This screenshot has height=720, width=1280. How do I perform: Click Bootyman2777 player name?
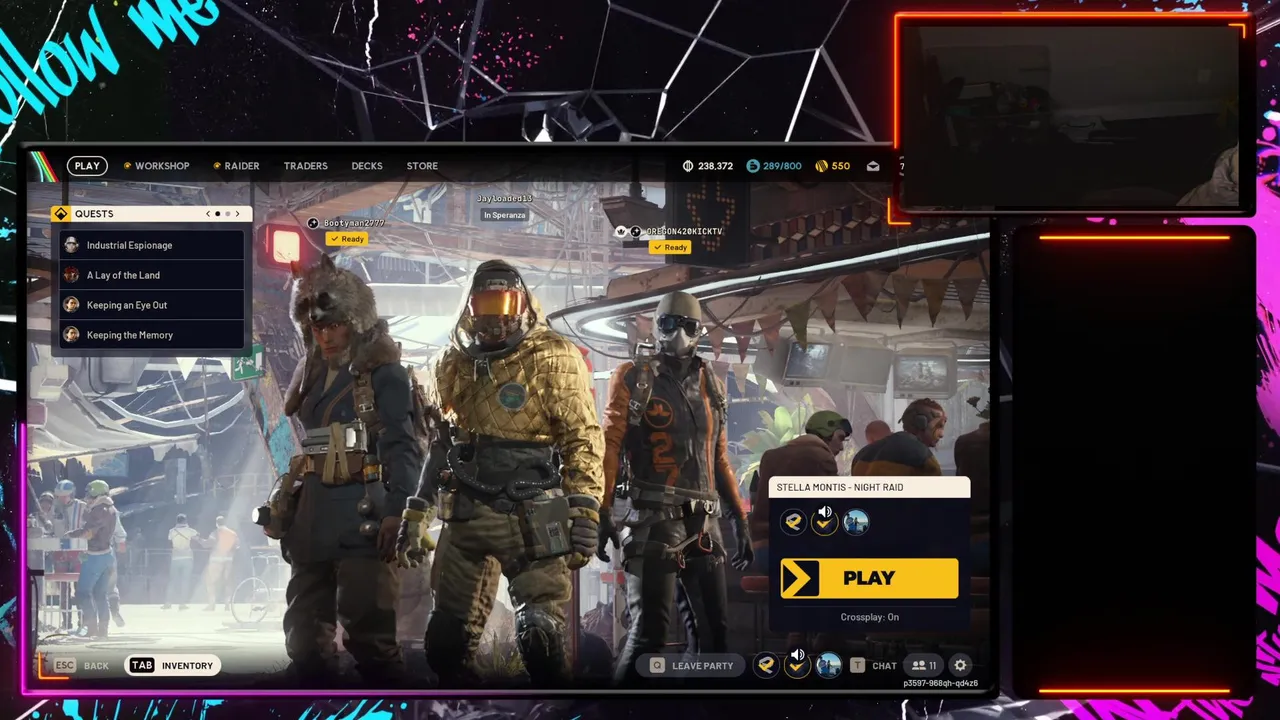(x=354, y=223)
